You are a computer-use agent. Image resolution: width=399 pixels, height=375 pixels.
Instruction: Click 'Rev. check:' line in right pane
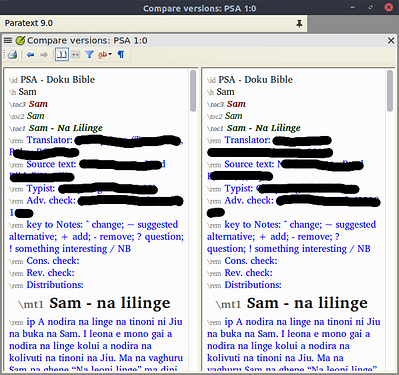(x=249, y=273)
